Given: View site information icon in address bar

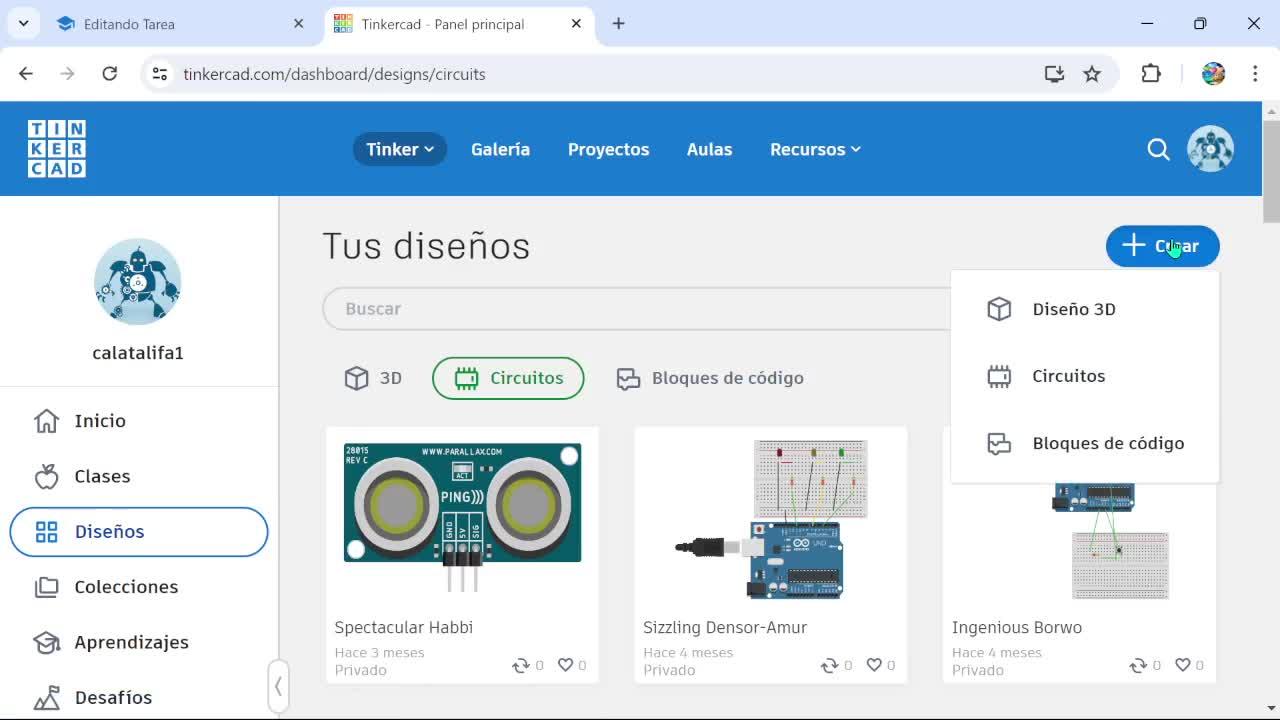Looking at the screenshot, I should pyautogui.click(x=160, y=74).
